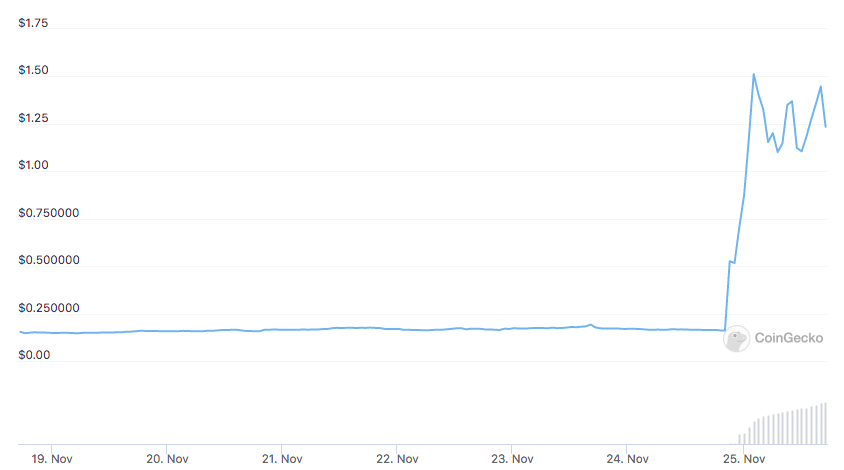Viewport: 844px width, 470px height.
Task: Select the 22. Nov date label
Action: (x=396, y=459)
